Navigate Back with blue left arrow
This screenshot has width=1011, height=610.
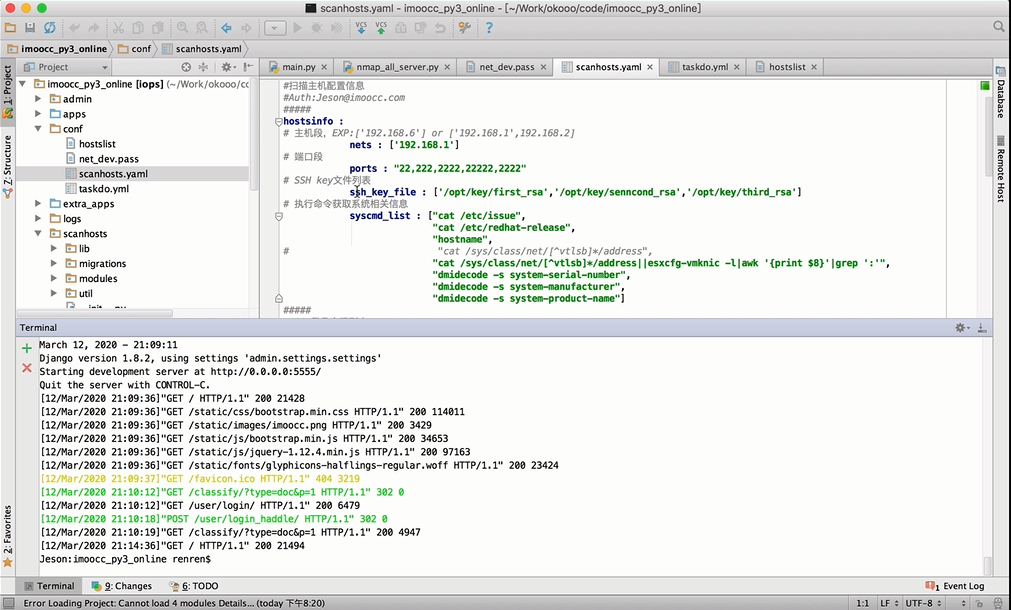tap(226, 28)
